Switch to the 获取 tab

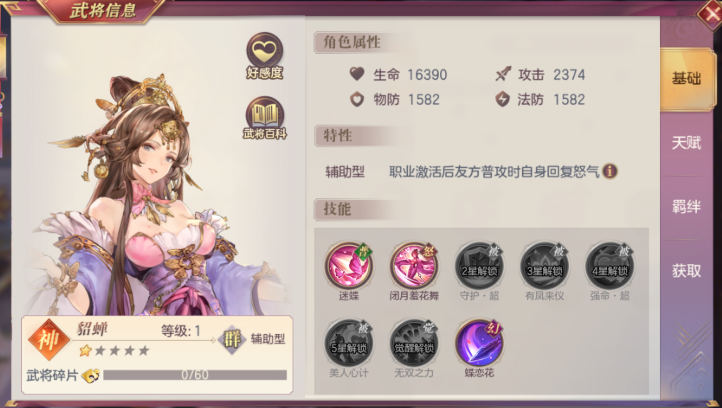tap(686, 271)
